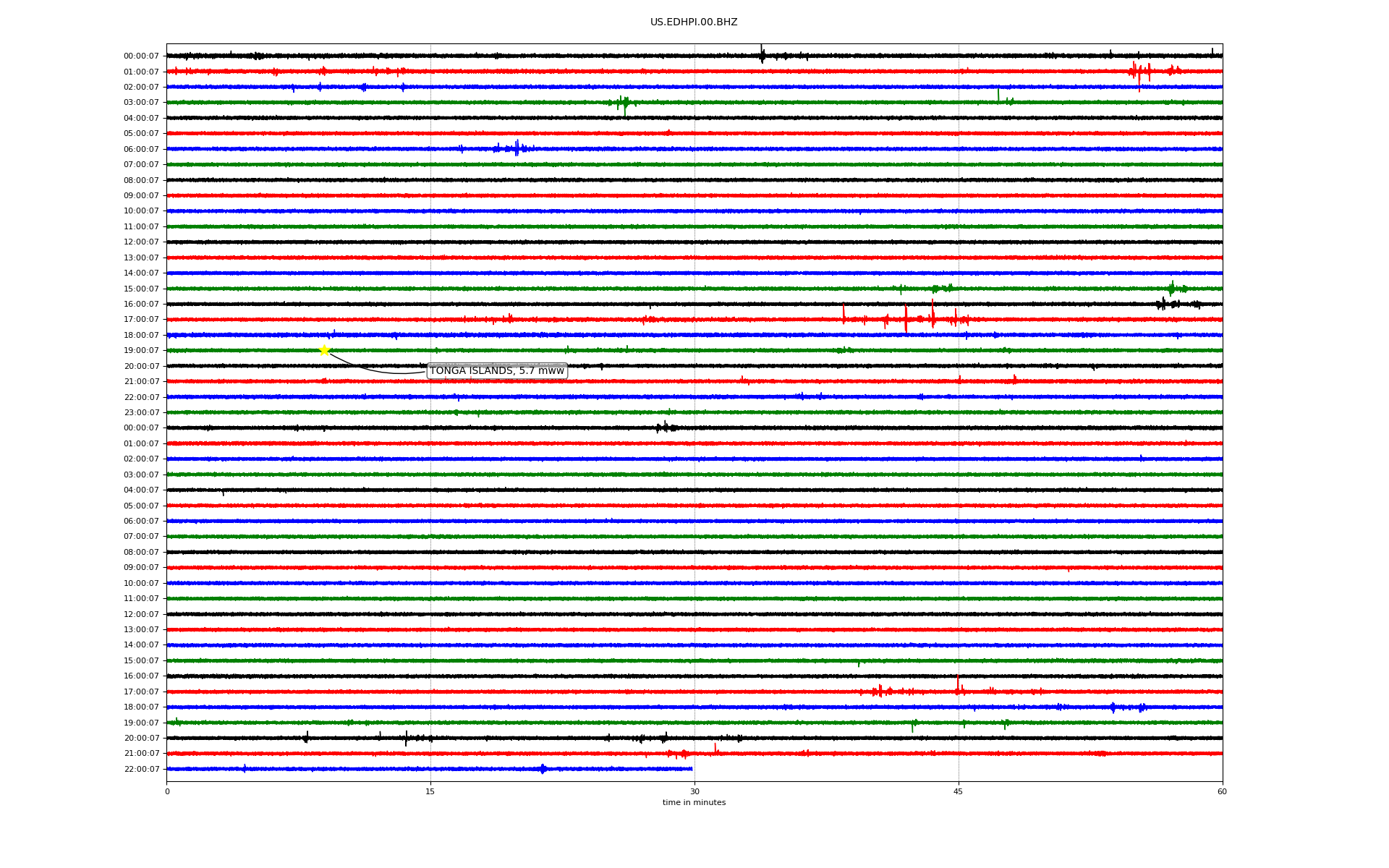This screenshot has height=868, width=1389.
Task: Click the lower 12:00:07 row label
Action: (141, 615)
